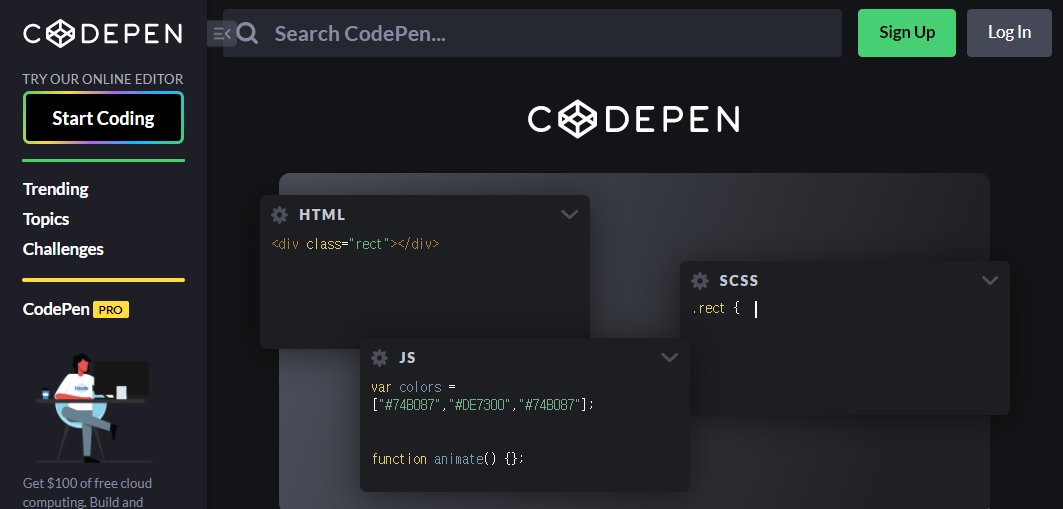Click the search magnifier icon
1063x509 pixels.
tap(247, 33)
